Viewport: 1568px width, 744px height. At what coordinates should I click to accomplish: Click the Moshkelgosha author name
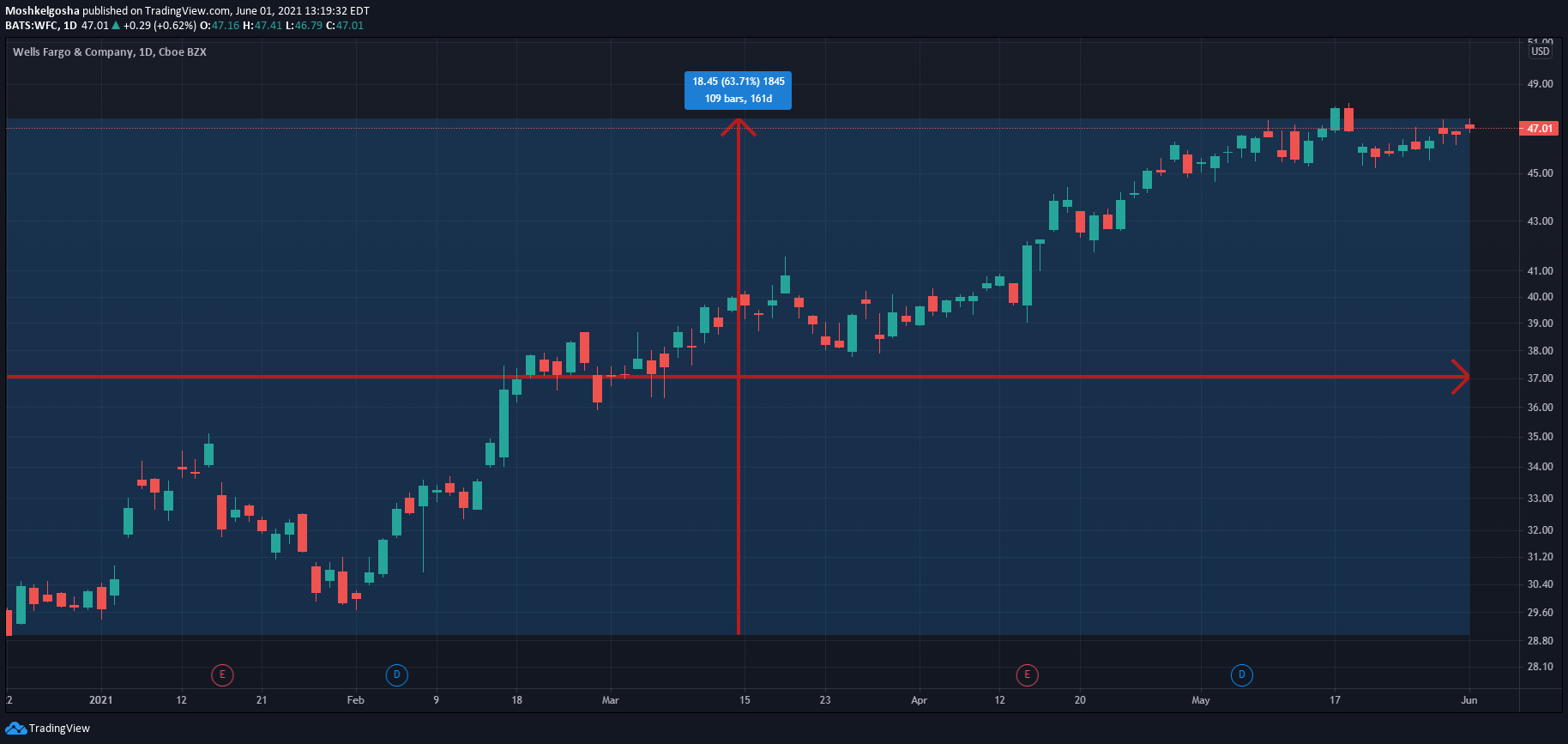[x=42, y=11]
